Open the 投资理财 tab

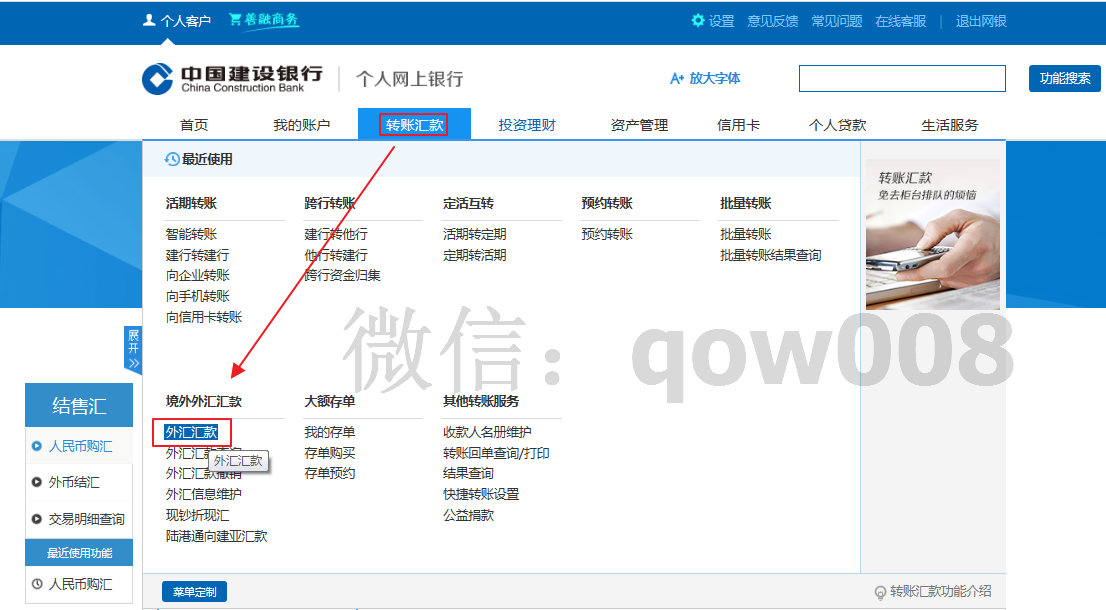[527, 125]
